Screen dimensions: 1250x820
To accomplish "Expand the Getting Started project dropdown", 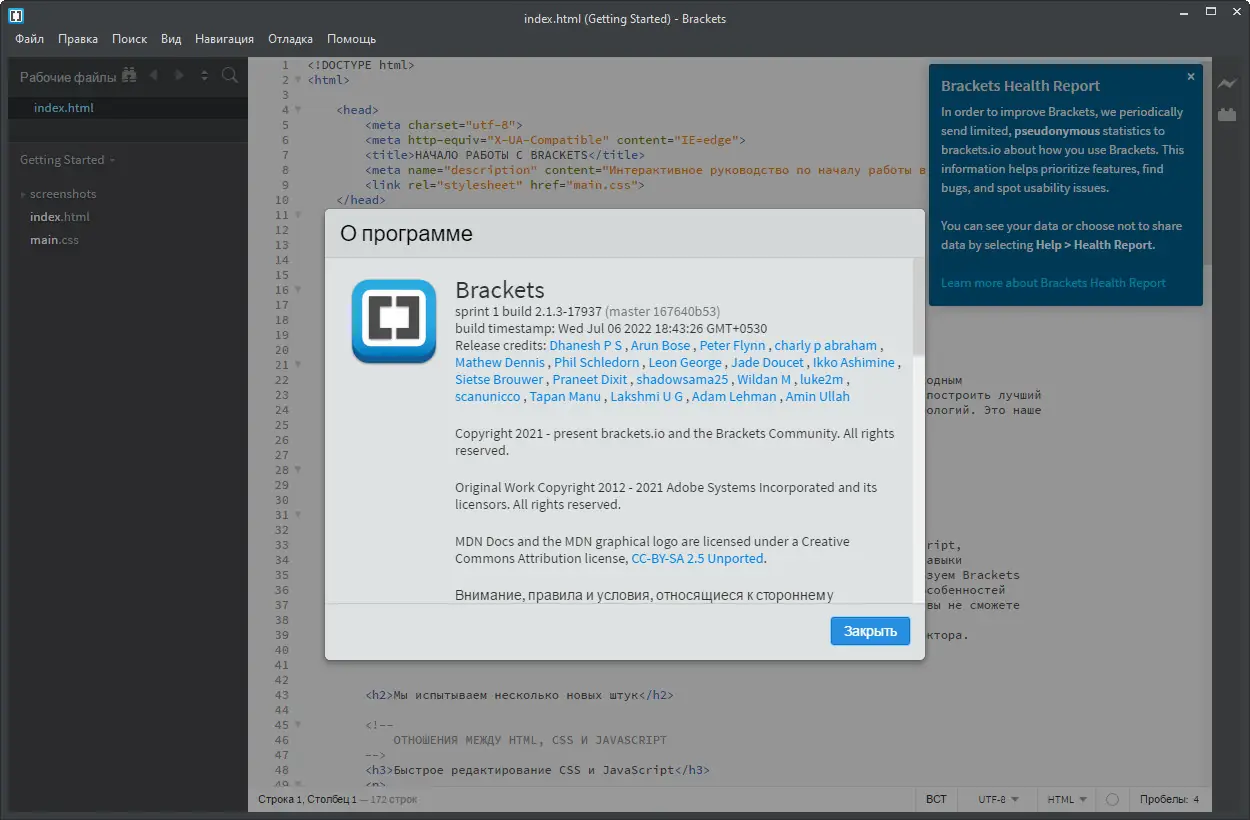I will (67, 160).
